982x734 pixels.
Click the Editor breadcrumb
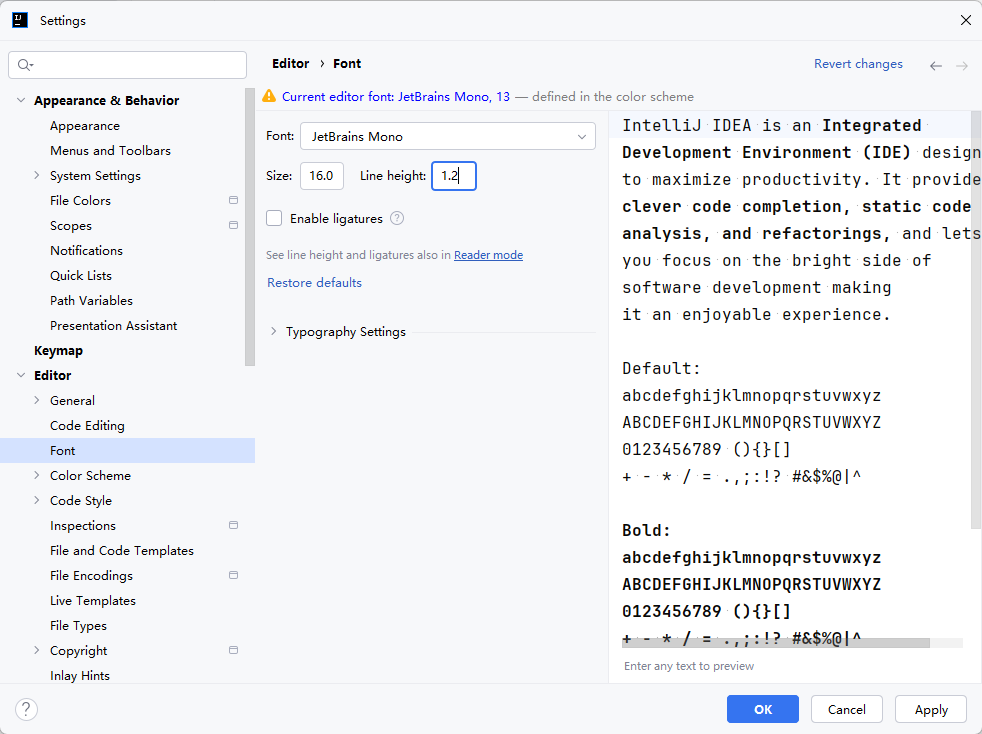coord(291,63)
